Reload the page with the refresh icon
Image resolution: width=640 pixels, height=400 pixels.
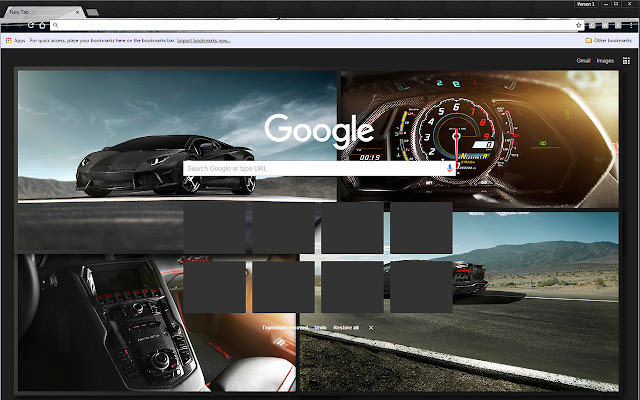coord(31,25)
